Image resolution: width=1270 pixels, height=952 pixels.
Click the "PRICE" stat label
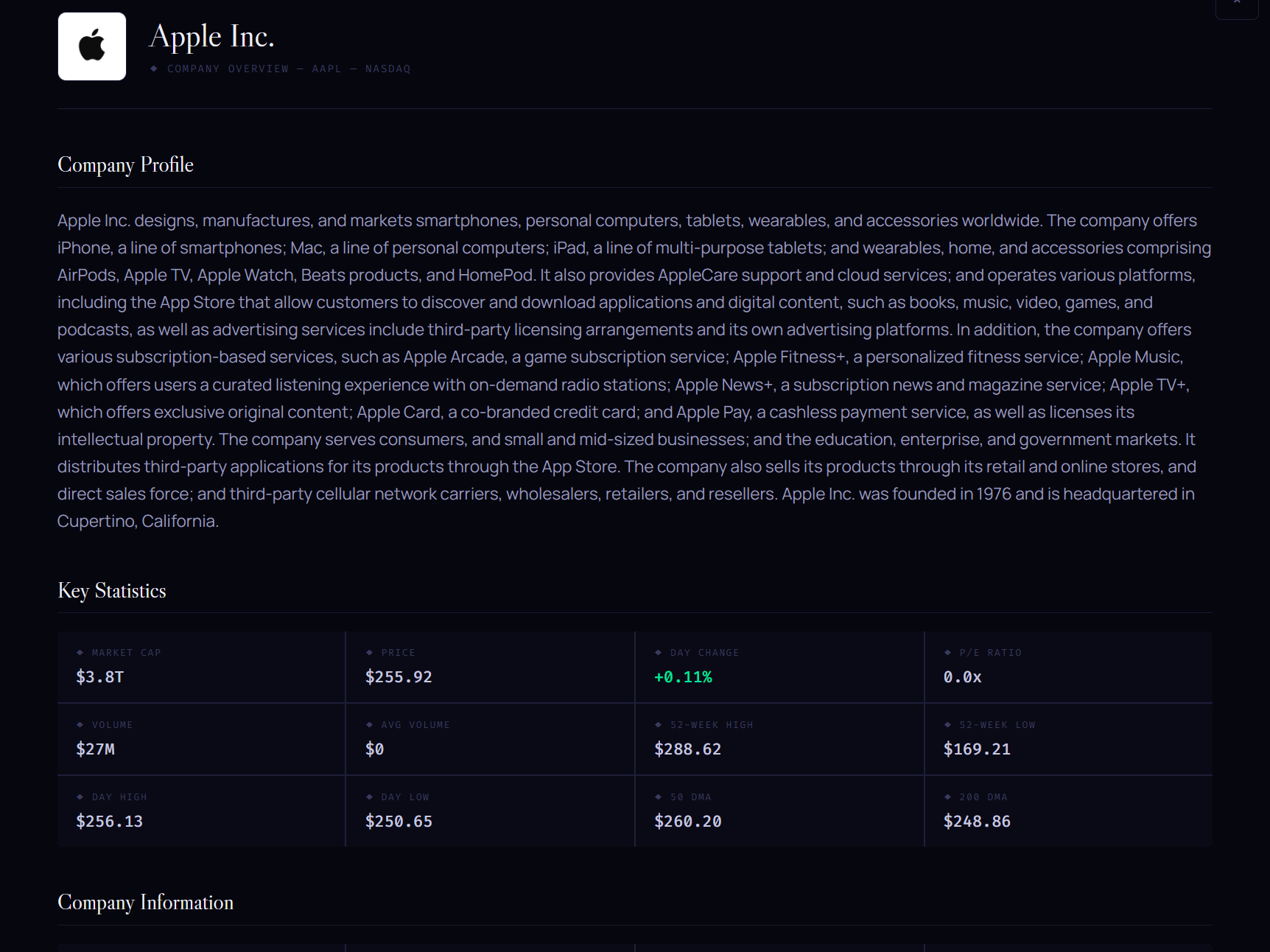(398, 653)
